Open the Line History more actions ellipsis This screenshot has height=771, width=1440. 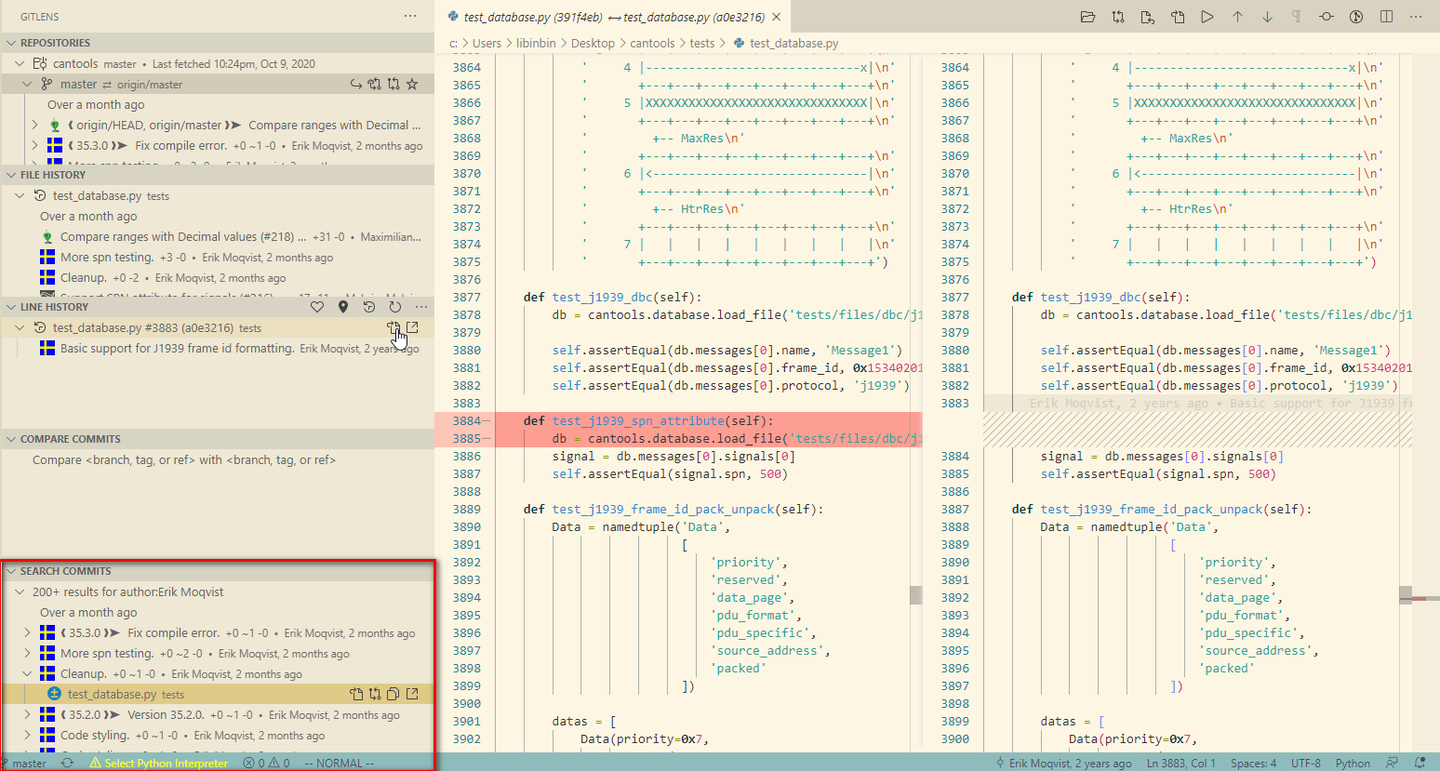[421, 307]
